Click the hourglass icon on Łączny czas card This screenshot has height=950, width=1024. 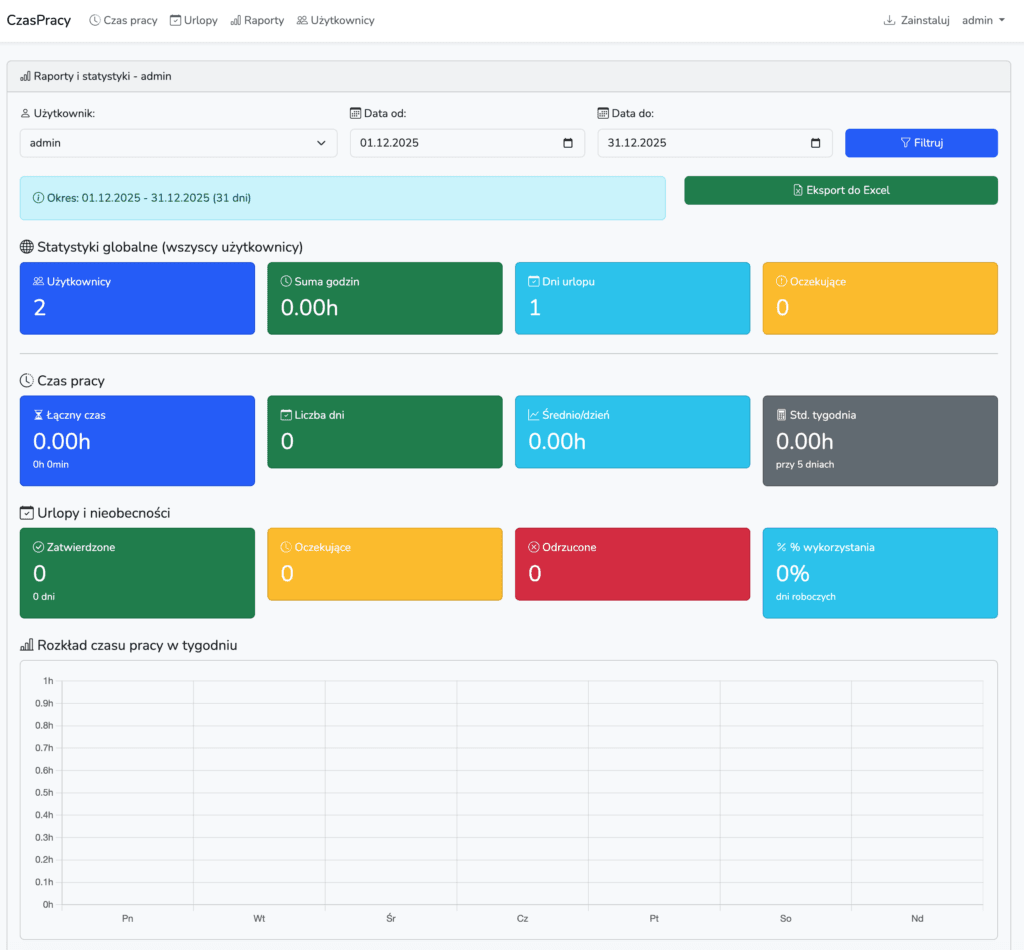pos(39,415)
